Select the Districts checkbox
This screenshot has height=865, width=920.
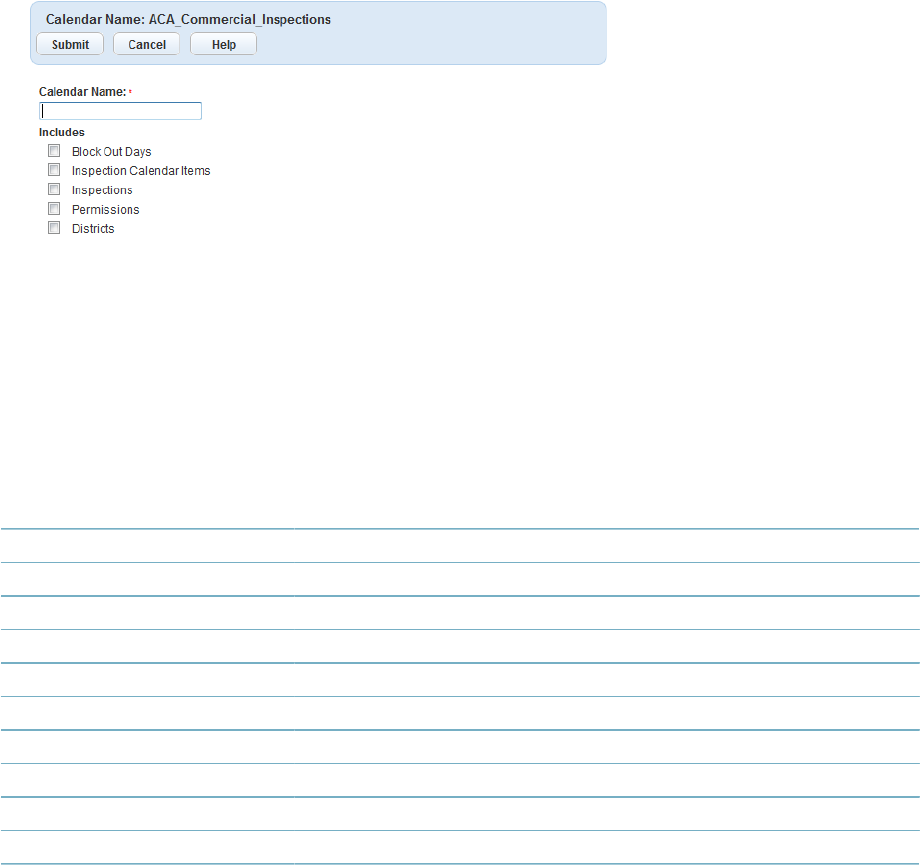pyautogui.click(x=54, y=228)
